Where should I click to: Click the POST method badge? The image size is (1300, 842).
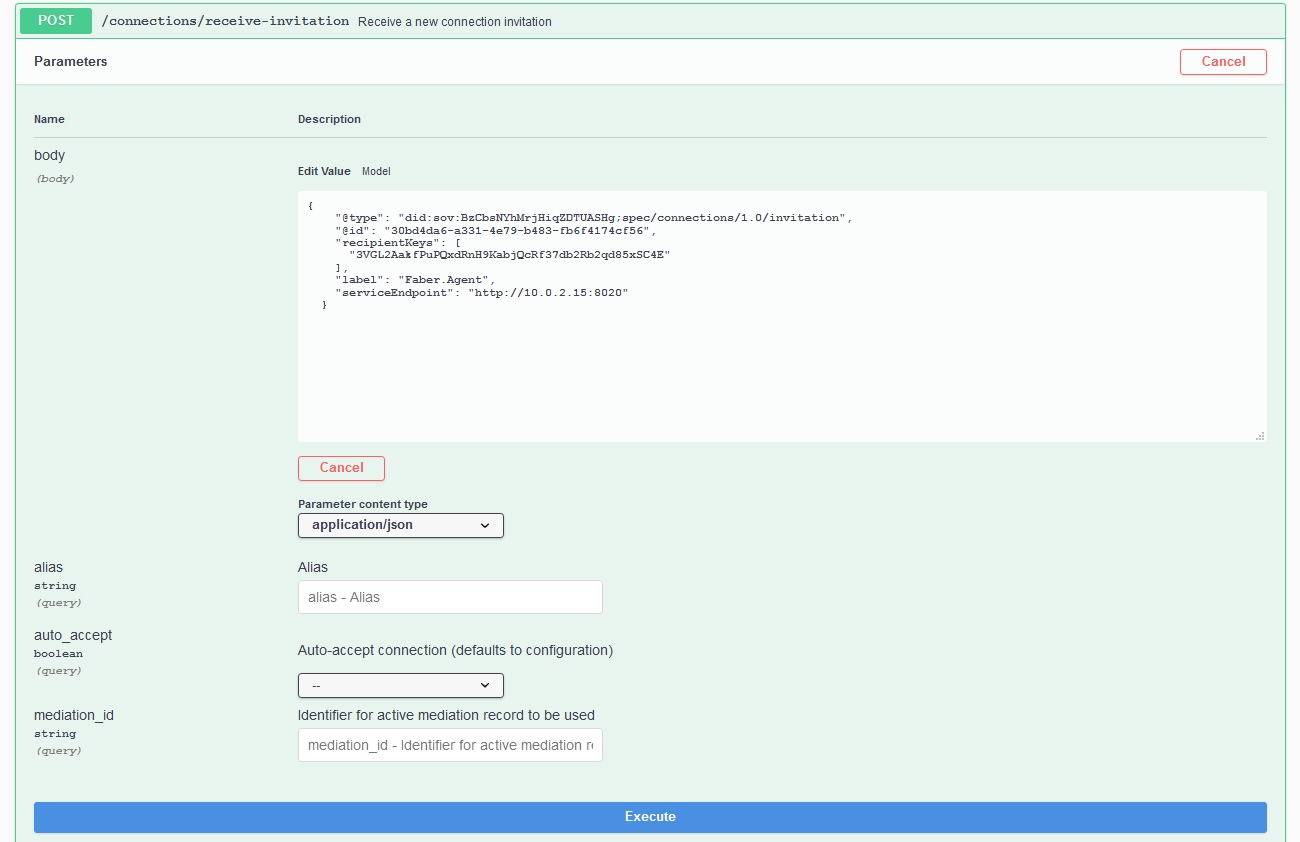55,20
